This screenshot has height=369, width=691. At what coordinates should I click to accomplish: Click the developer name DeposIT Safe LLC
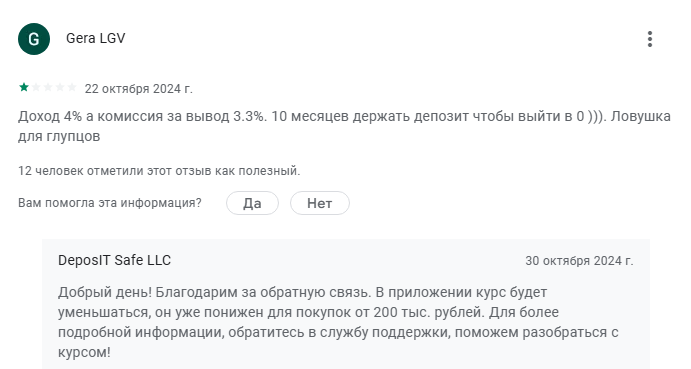[x=114, y=260]
